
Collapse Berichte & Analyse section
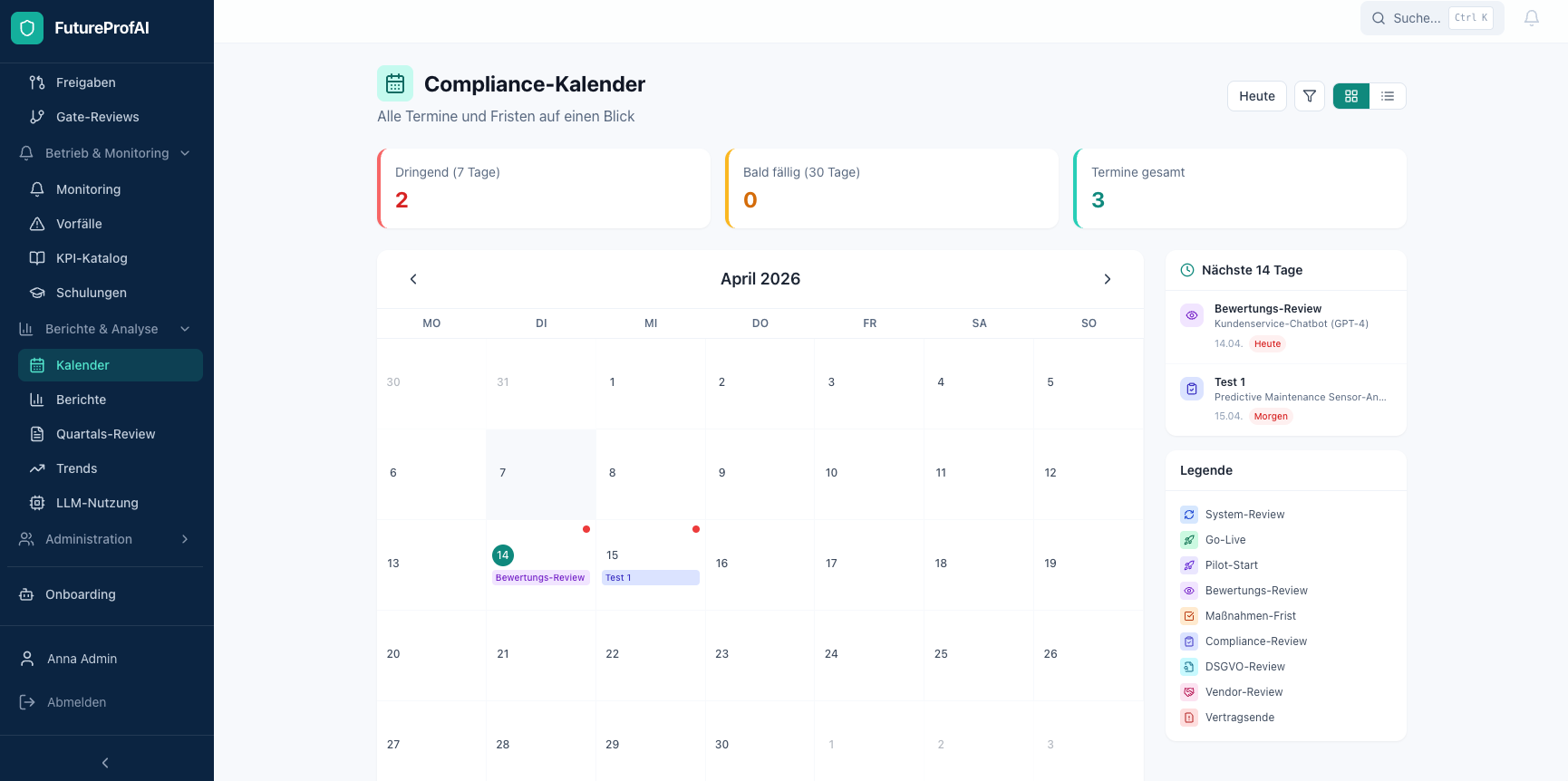[x=107, y=329]
